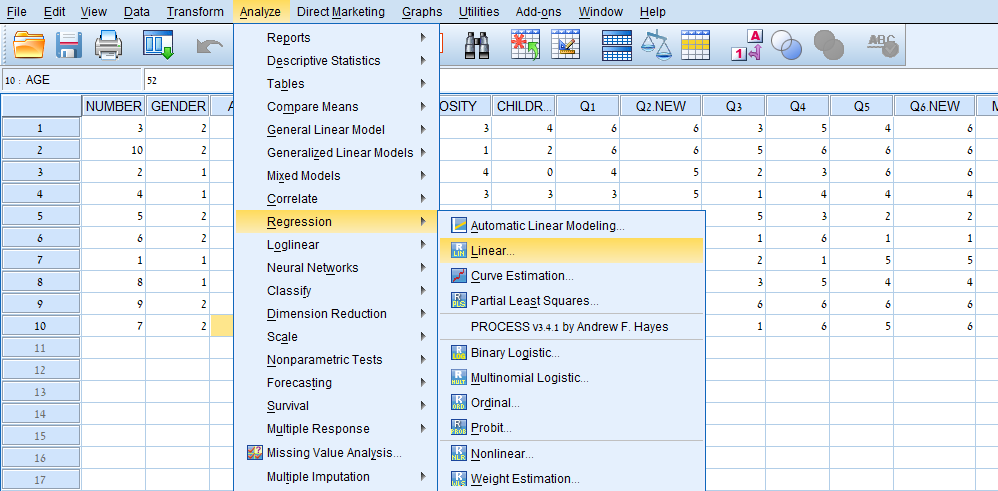The height and width of the screenshot is (491, 998).
Task: Choose Binary Logistic... regression option
Action: pyautogui.click(x=515, y=353)
